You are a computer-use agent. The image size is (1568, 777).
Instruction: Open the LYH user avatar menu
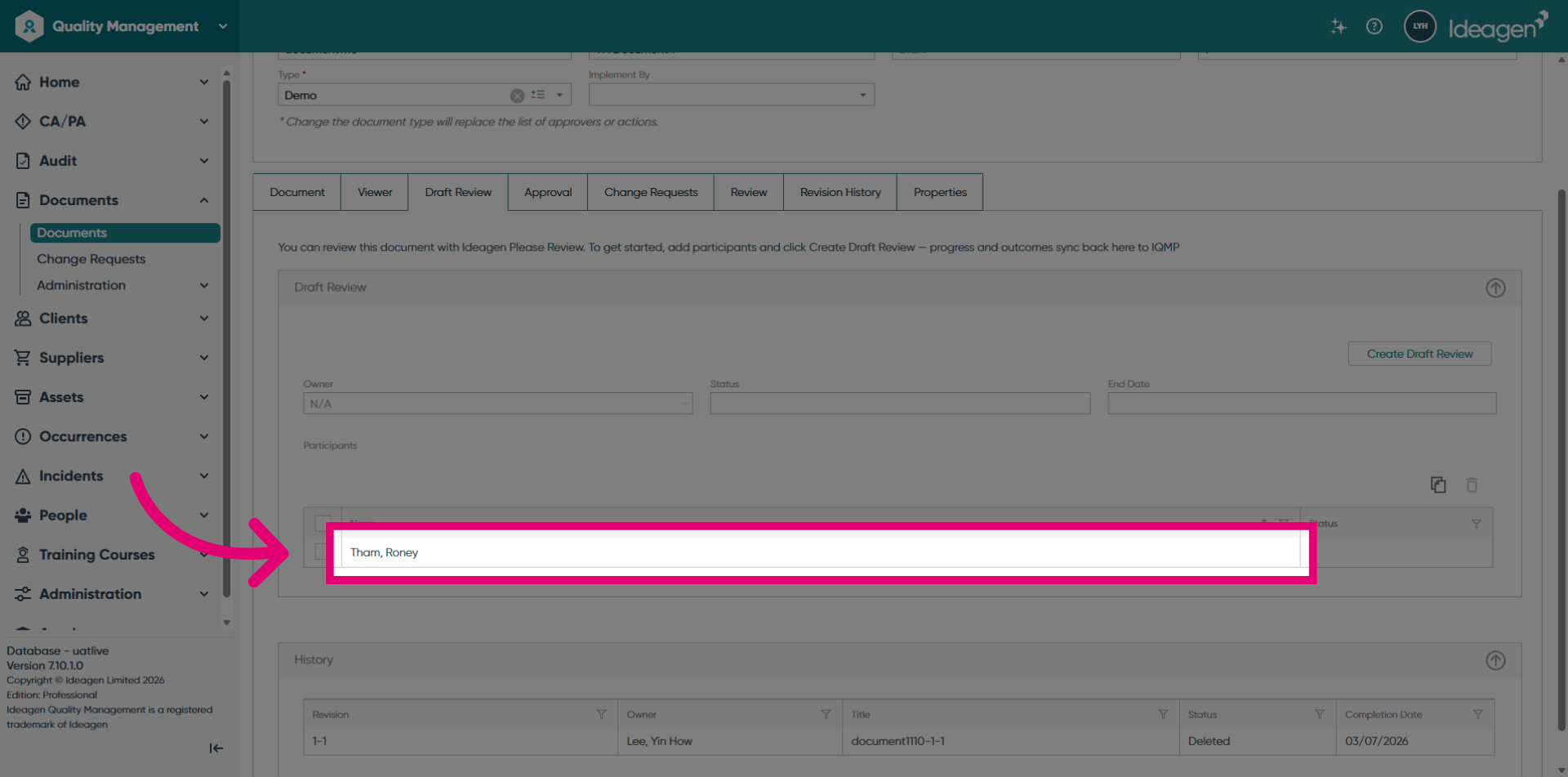click(x=1420, y=26)
